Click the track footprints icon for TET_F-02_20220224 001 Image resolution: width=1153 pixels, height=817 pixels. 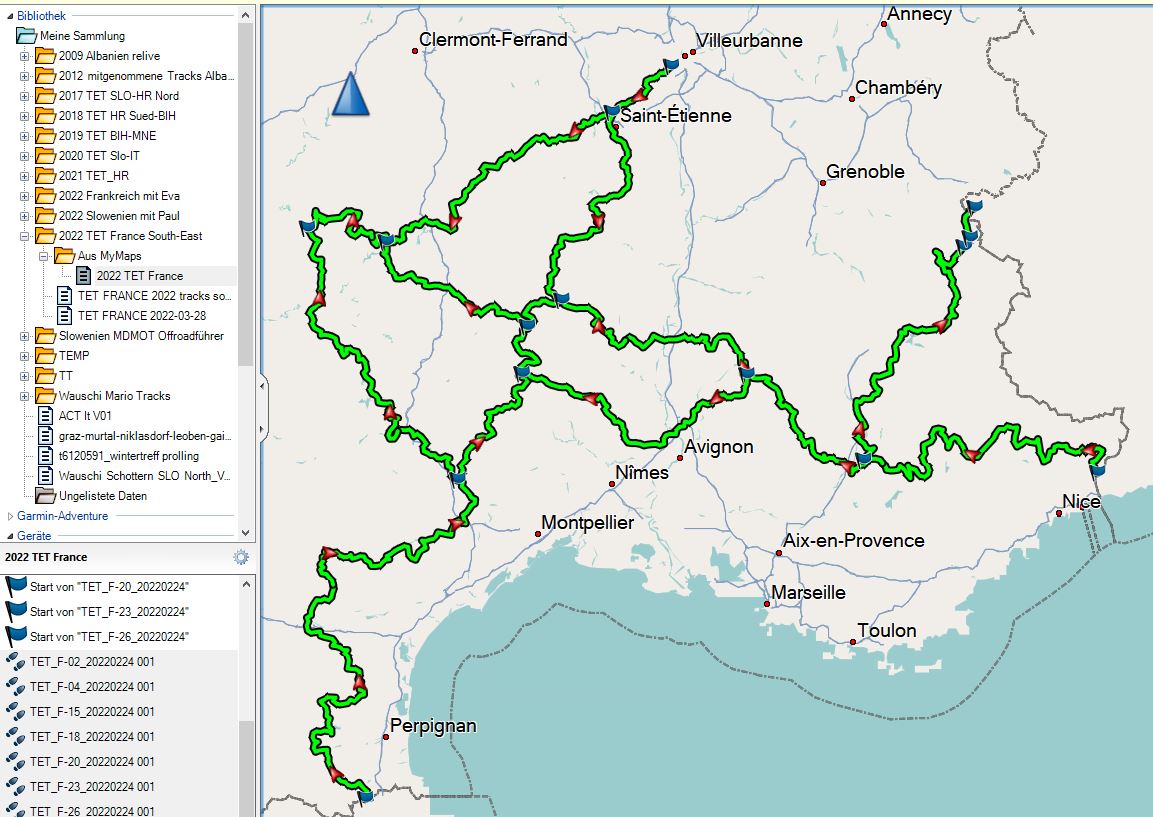pos(16,661)
